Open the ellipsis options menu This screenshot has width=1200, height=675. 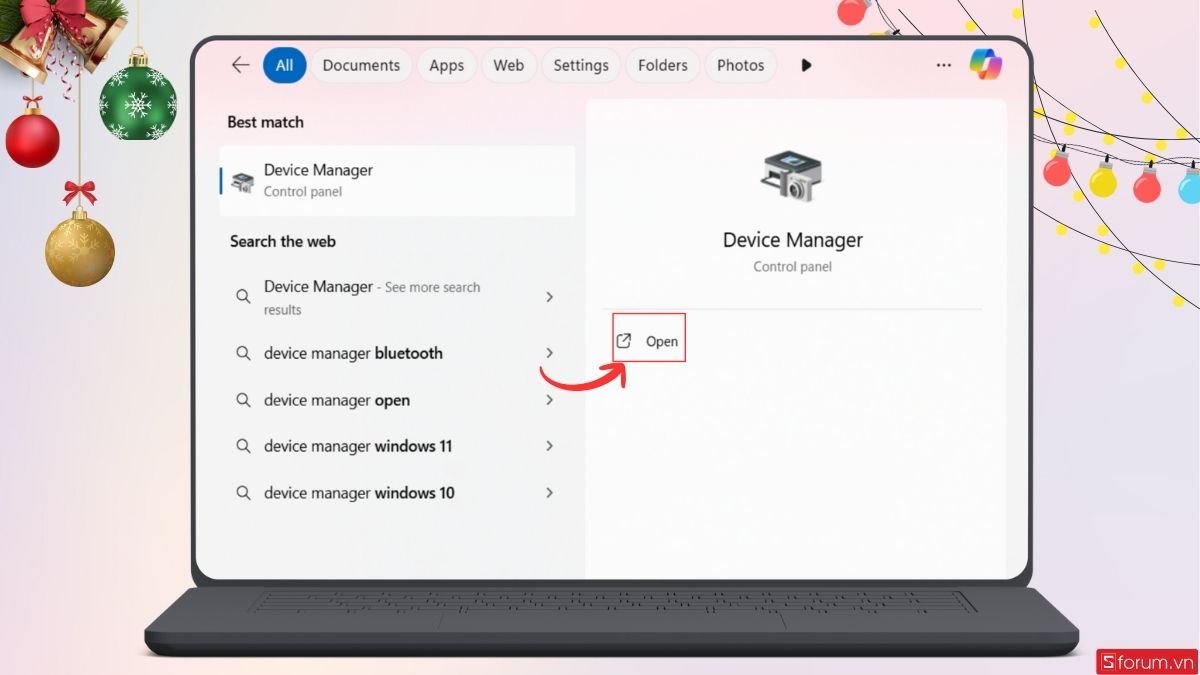[x=943, y=64]
